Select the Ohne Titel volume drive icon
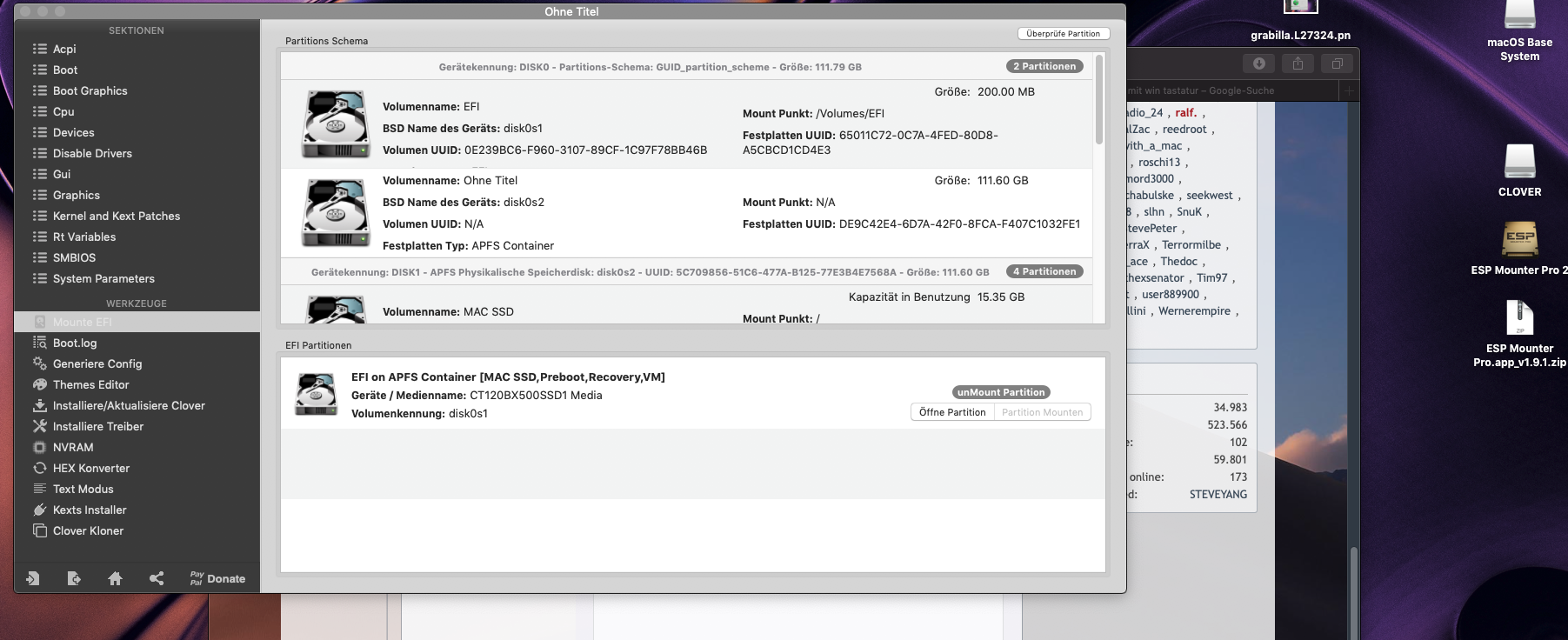This screenshot has width=1568, height=640. click(x=336, y=213)
